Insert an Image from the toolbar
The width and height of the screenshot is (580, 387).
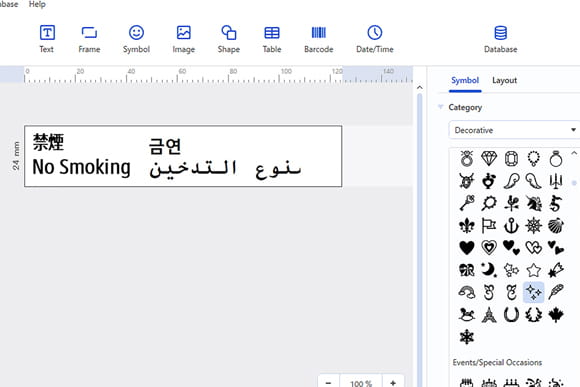pyautogui.click(x=183, y=39)
